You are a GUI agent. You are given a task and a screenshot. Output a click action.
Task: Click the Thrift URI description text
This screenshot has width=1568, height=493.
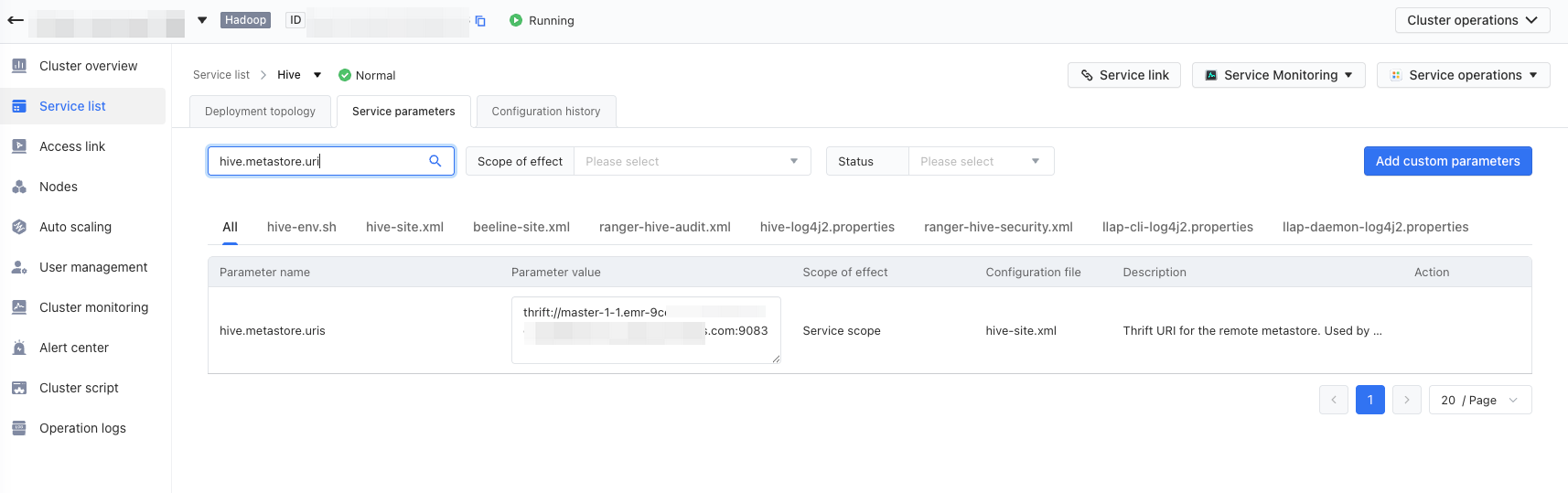click(x=1252, y=331)
